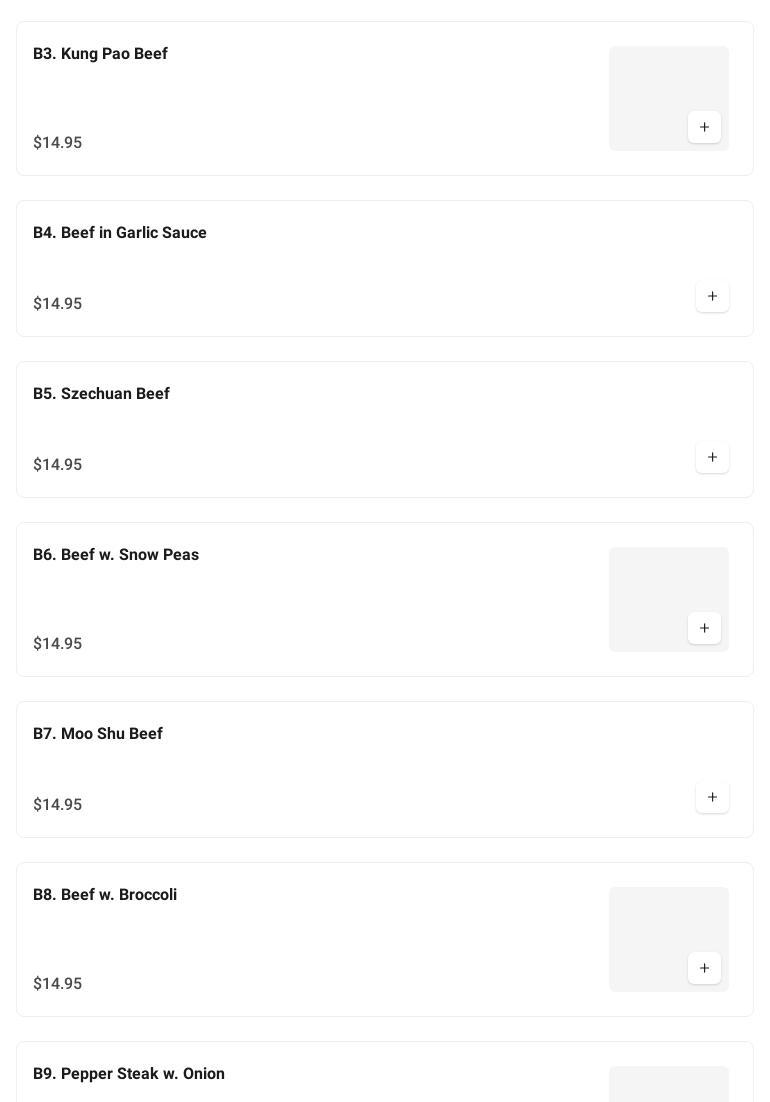
Task: Click Pepper Steak w. Onion thumbnail
Action: coord(668,1084)
